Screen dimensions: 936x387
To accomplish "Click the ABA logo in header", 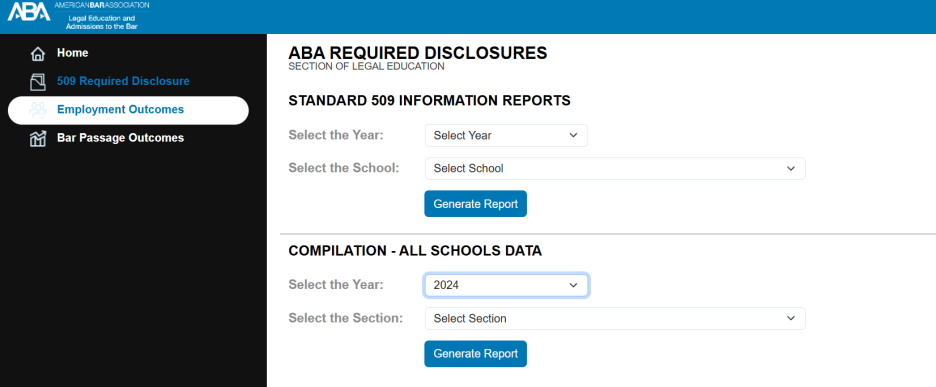I will 29,12.
